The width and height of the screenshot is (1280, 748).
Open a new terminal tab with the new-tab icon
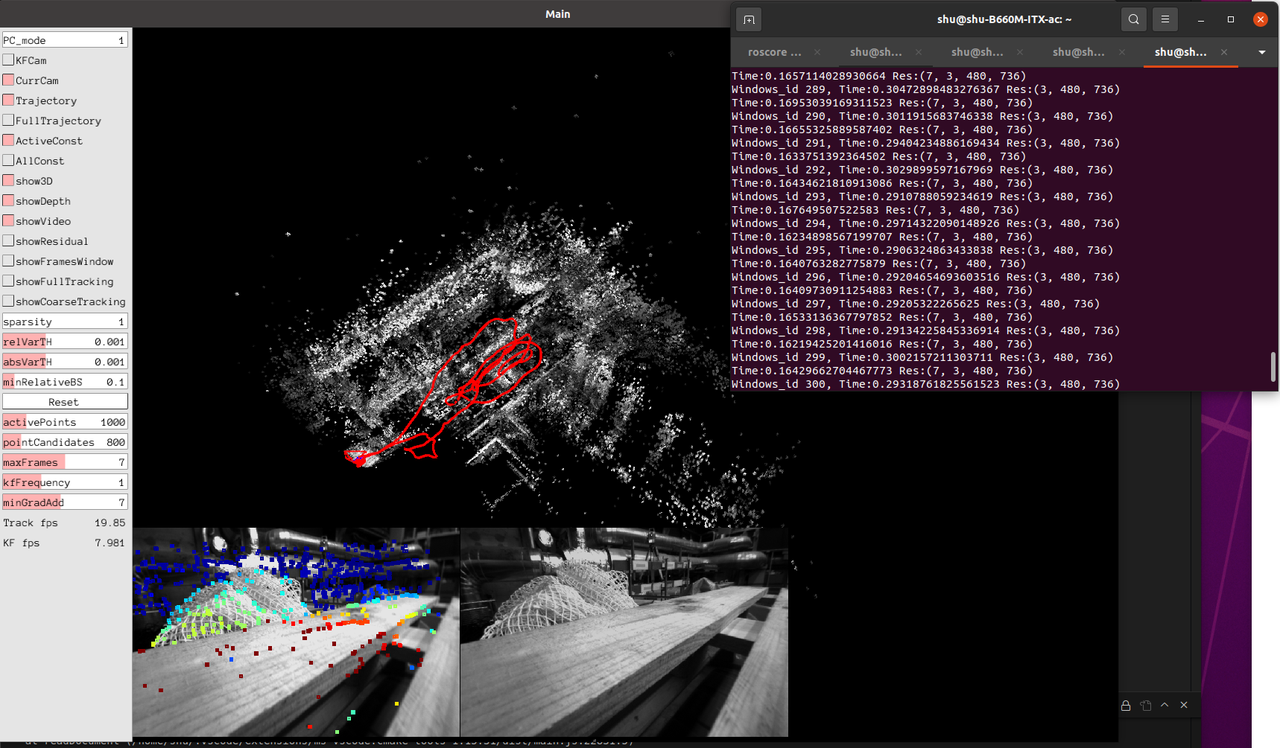pos(749,19)
